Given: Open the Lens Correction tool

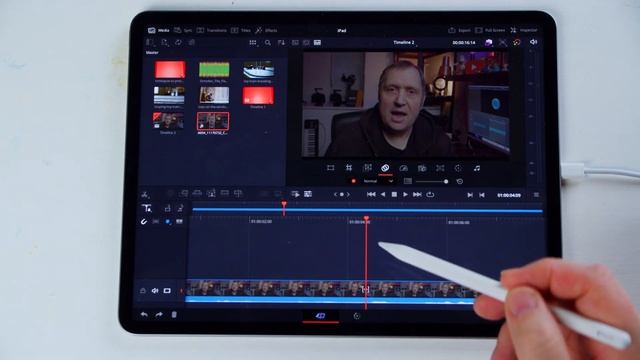Looking at the screenshot, I should coord(440,168).
